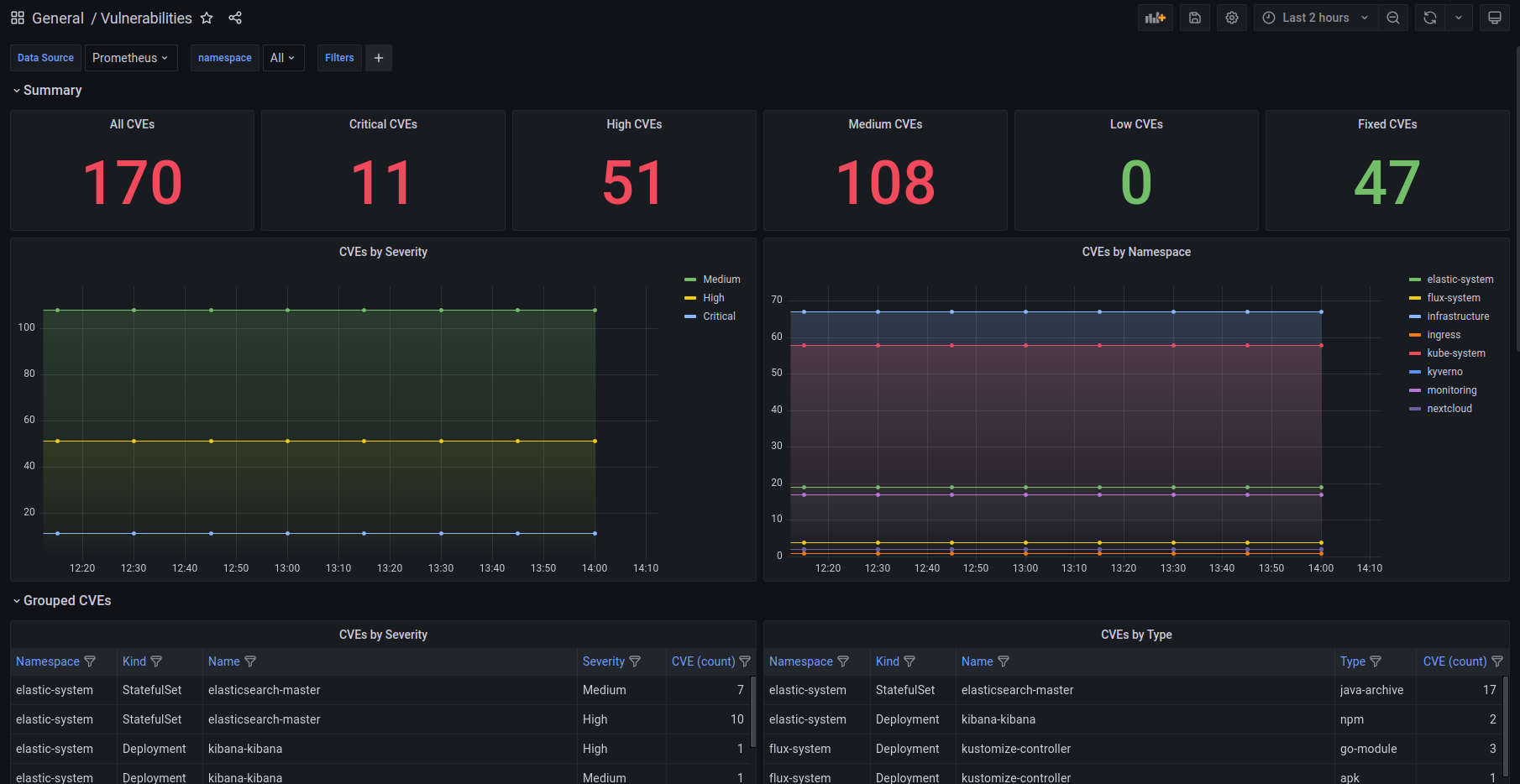Open the Prometheus data source dropdown

pos(130,58)
